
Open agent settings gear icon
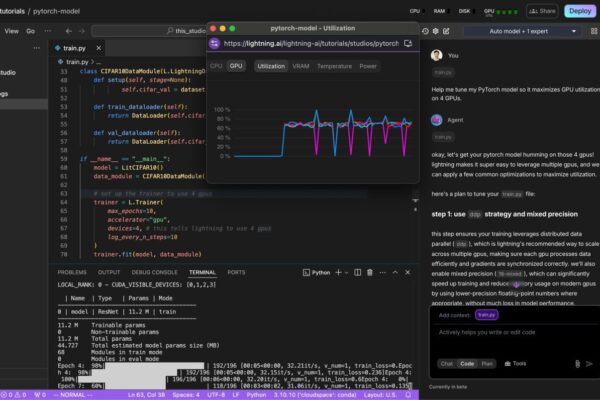coord(435,31)
